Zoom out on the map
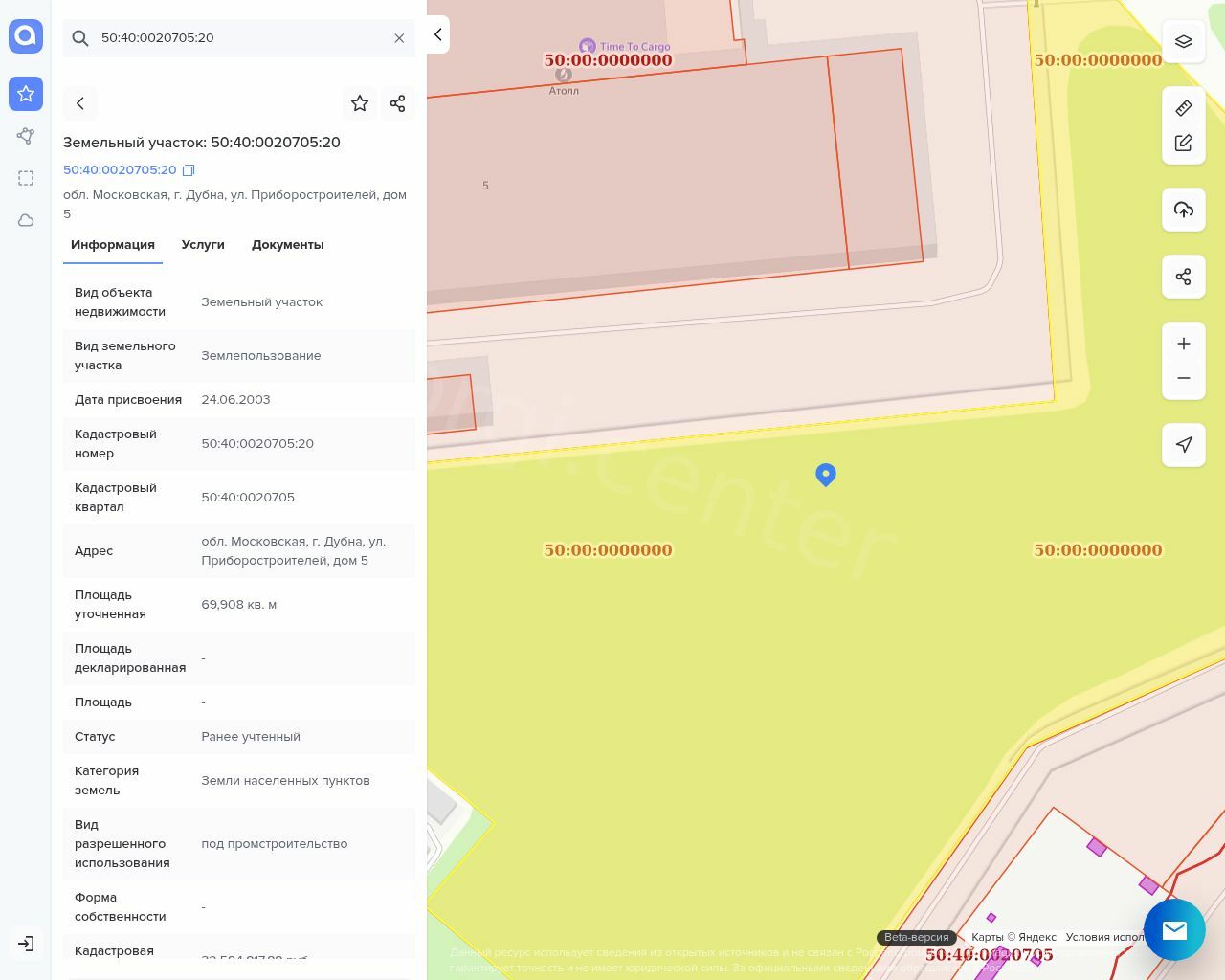 pos(1183,378)
